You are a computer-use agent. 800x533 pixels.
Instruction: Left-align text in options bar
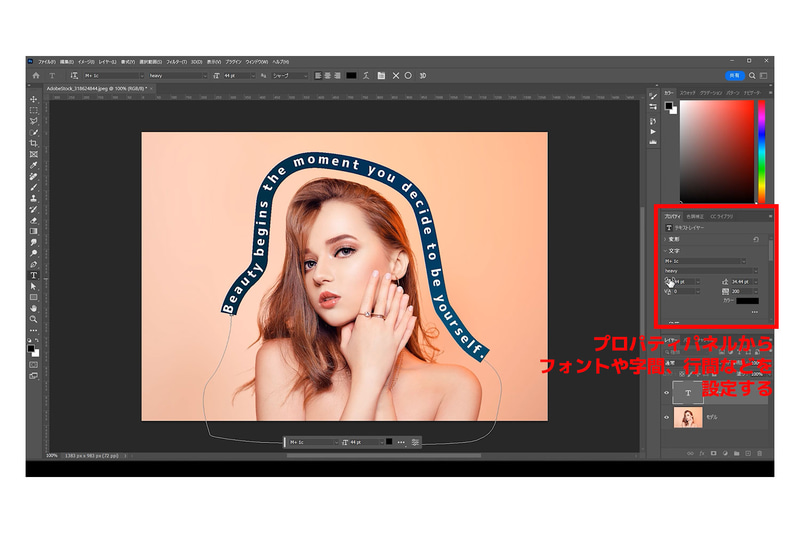[x=318, y=75]
